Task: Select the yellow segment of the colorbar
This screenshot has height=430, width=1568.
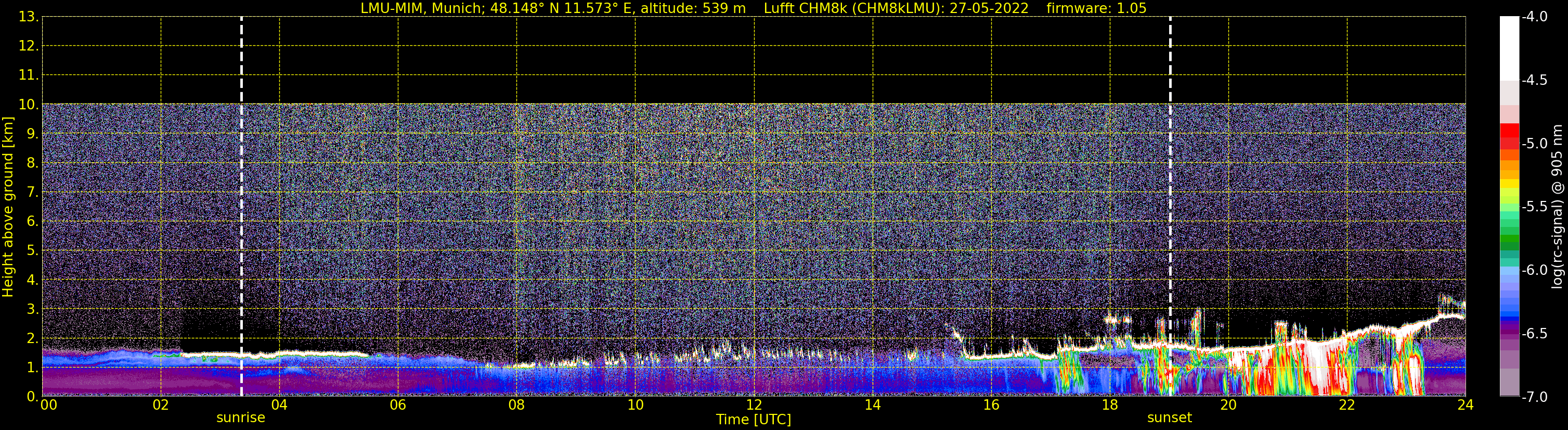Action: tap(1509, 184)
